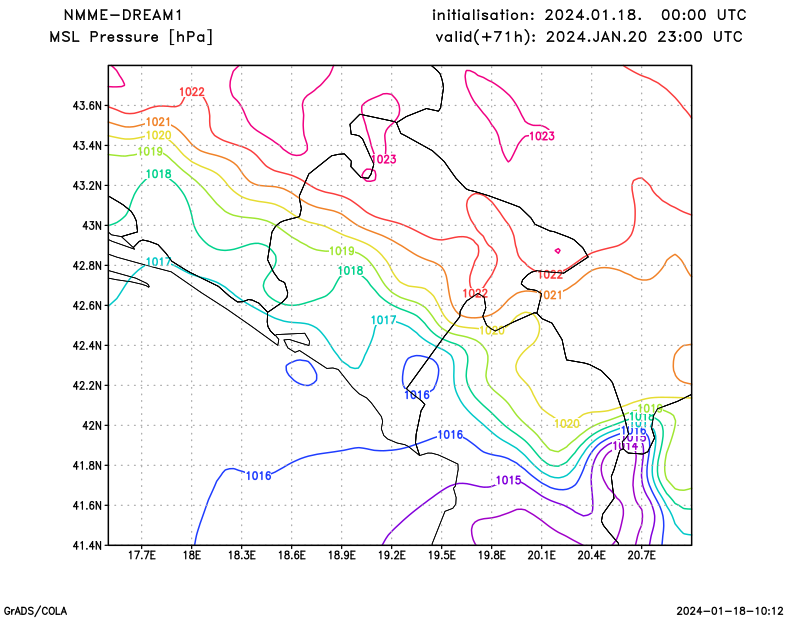Viewport: 800px width, 618px height.
Task: Click the 18.9E longitude label
Action: click(341, 555)
